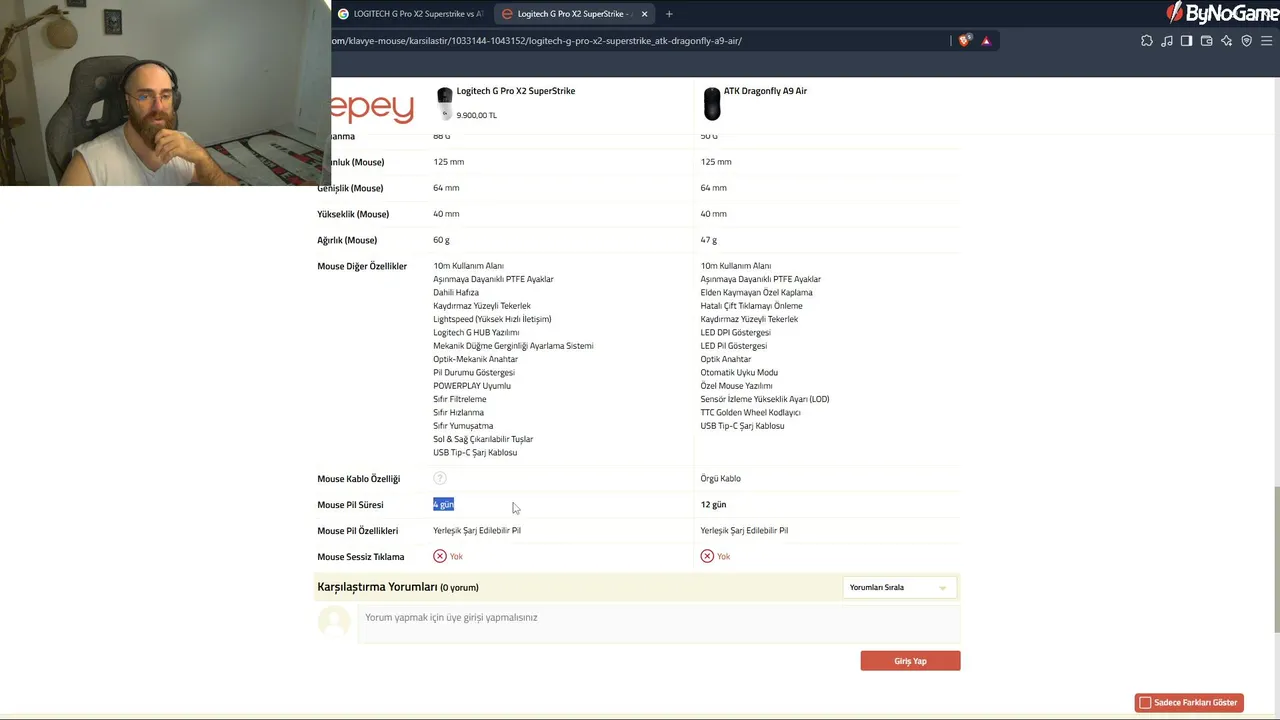Click the Özel Mouse Yazılımı feature

point(737,386)
